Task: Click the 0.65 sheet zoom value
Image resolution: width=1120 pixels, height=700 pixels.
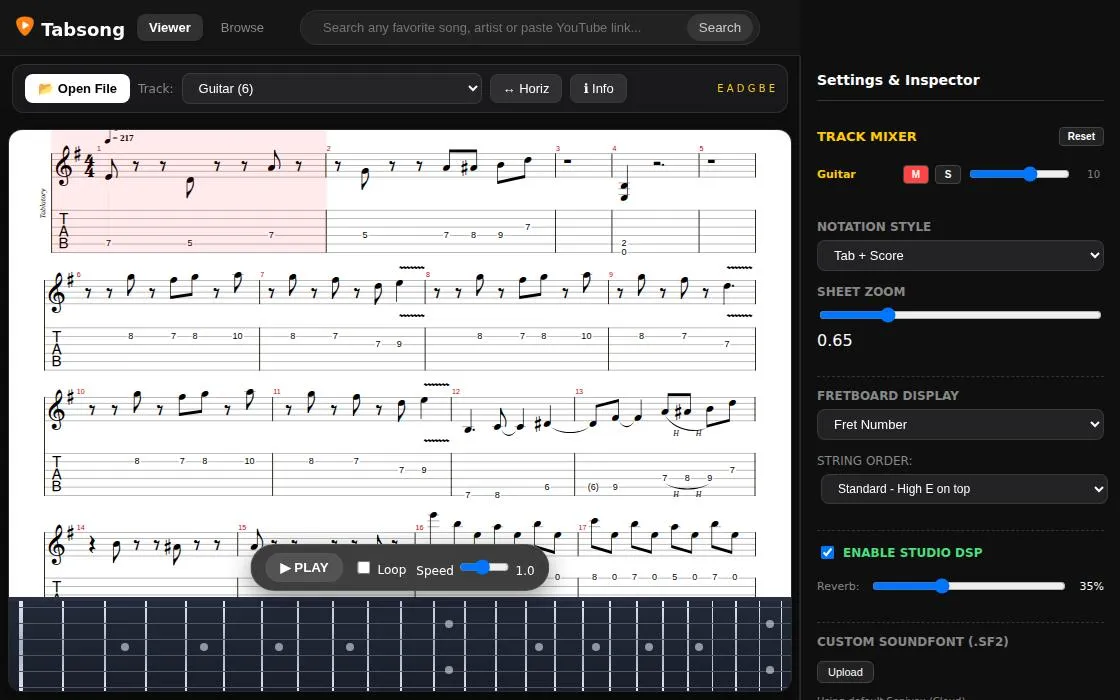Action: pyautogui.click(x=834, y=340)
